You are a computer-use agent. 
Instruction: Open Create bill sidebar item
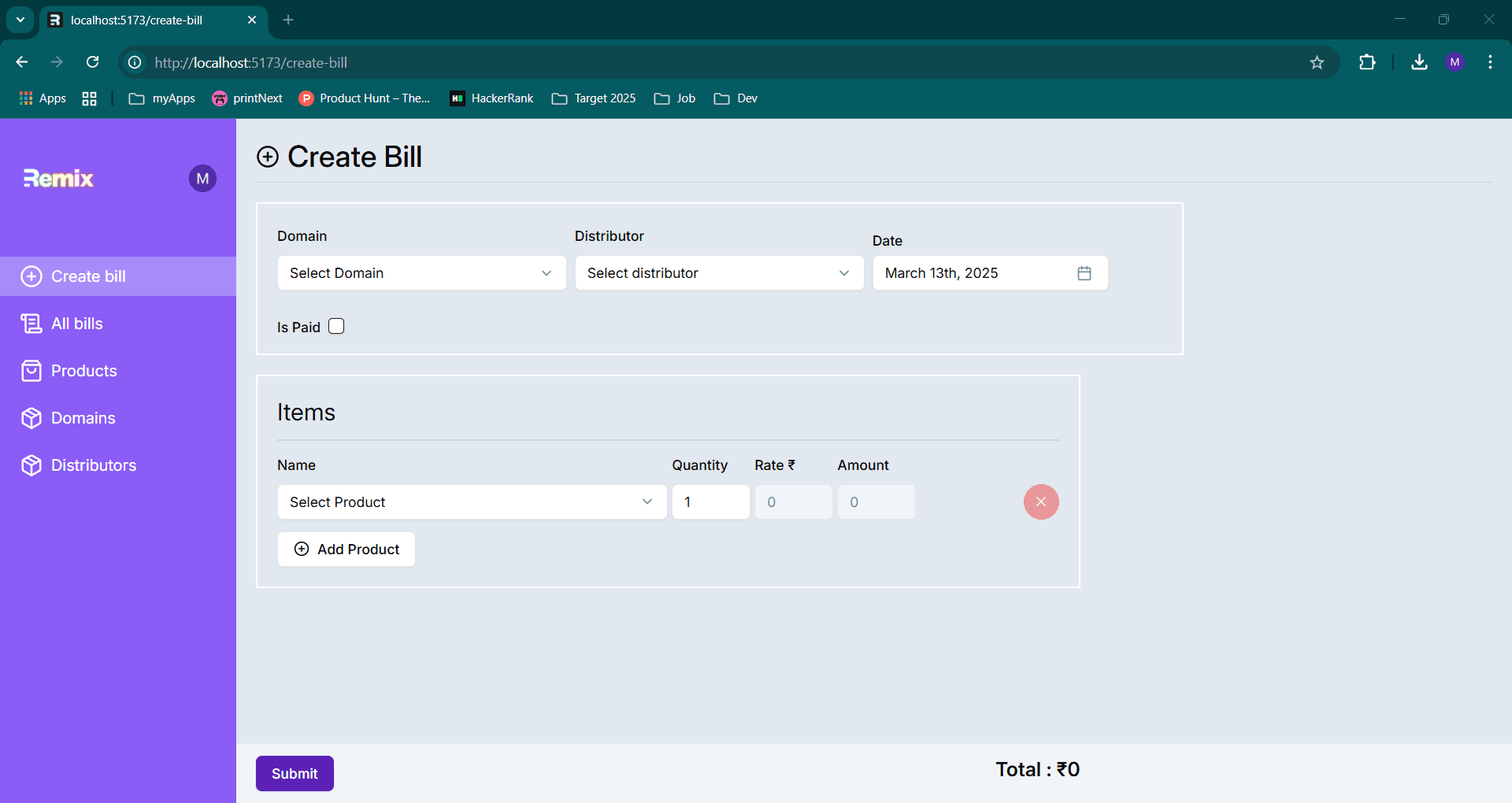pyautogui.click(x=118, y=276)
